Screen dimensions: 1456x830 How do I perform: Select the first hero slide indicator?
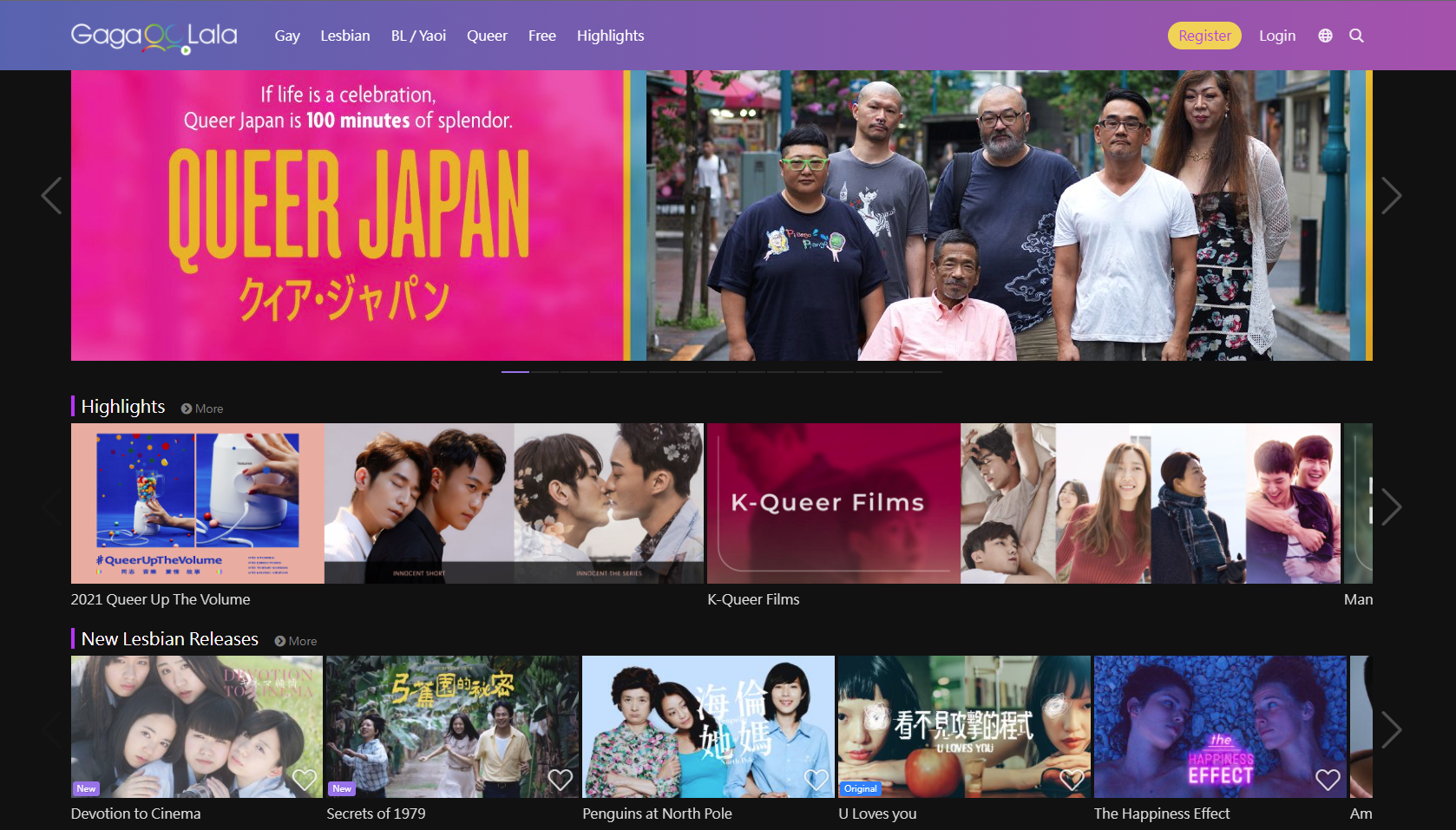515,372
